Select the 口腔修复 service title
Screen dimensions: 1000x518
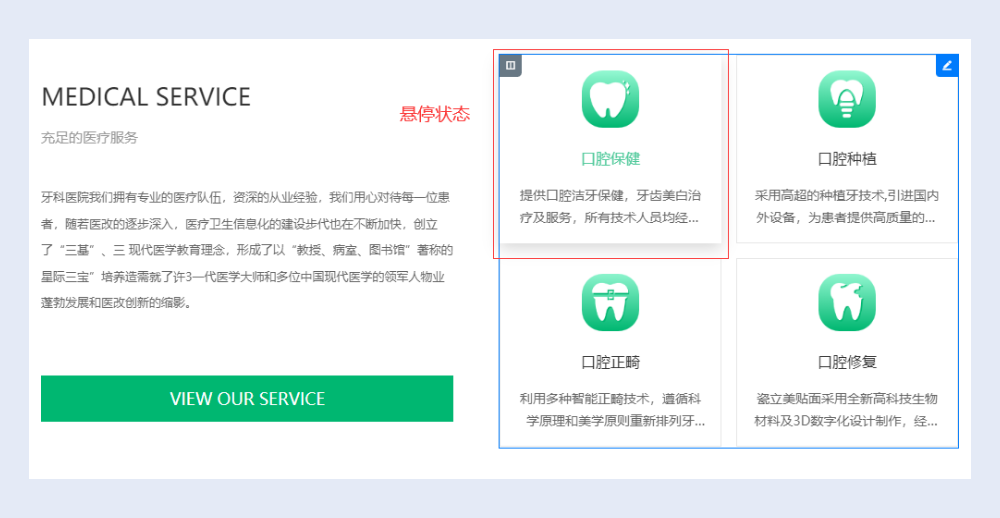coord(847,362)
